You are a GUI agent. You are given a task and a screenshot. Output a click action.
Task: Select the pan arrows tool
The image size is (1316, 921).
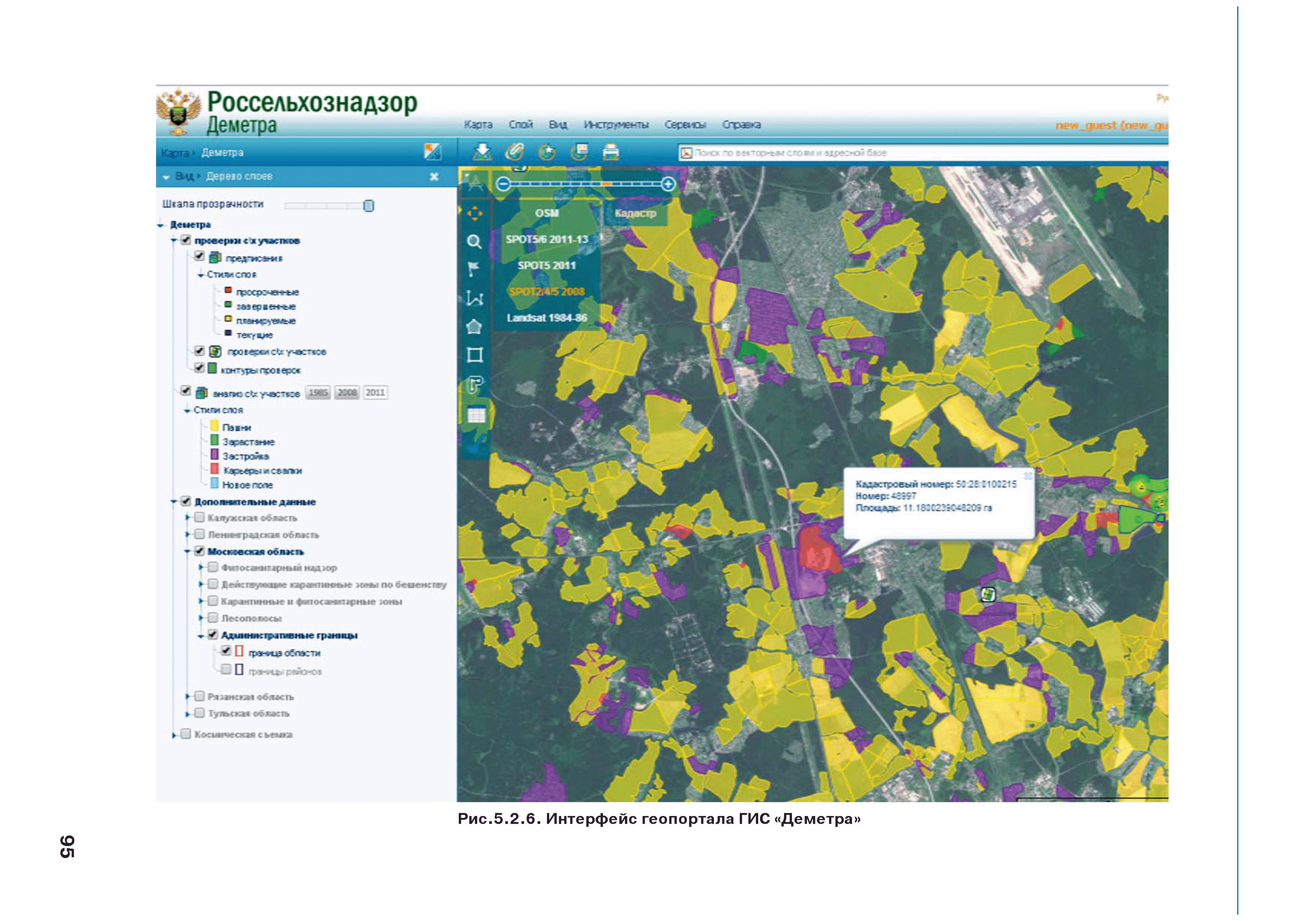475,214
